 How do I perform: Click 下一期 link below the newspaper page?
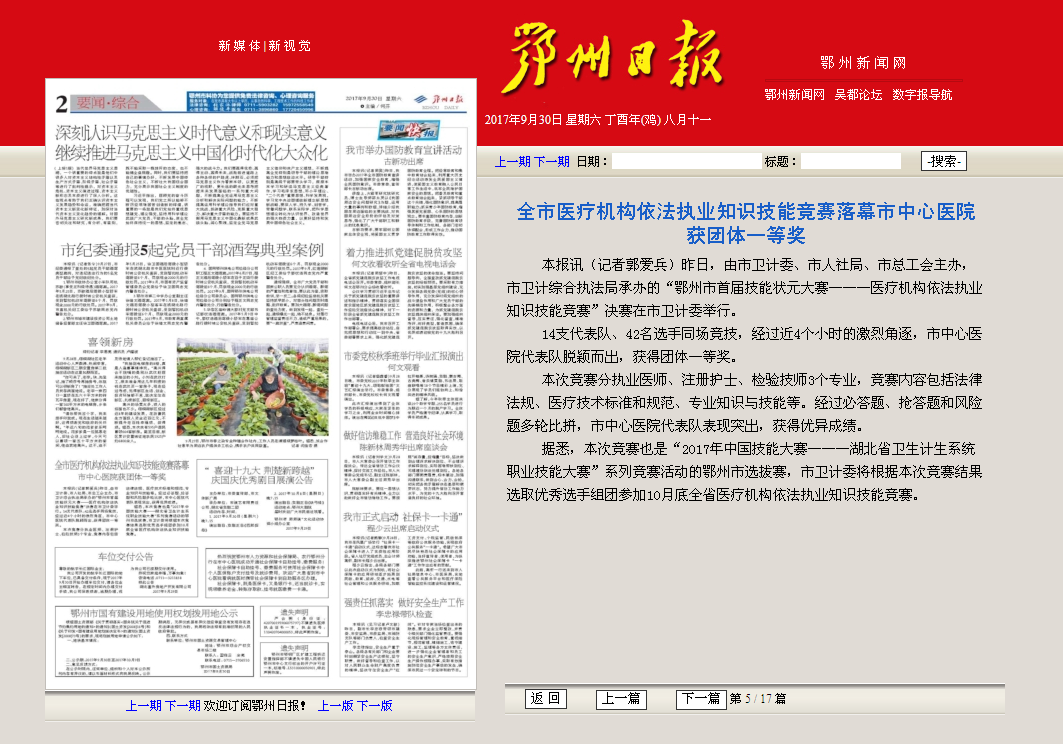click(183, 706)
